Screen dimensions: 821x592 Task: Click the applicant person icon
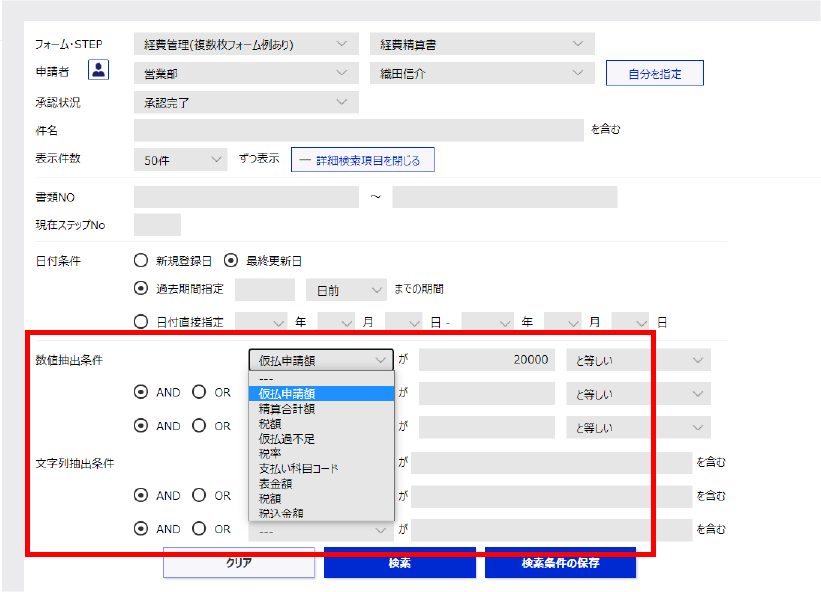point(99,72)
